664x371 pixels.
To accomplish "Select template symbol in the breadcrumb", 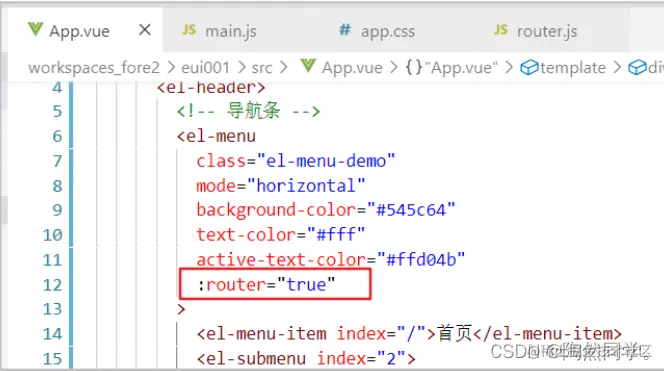I will 573,67.
